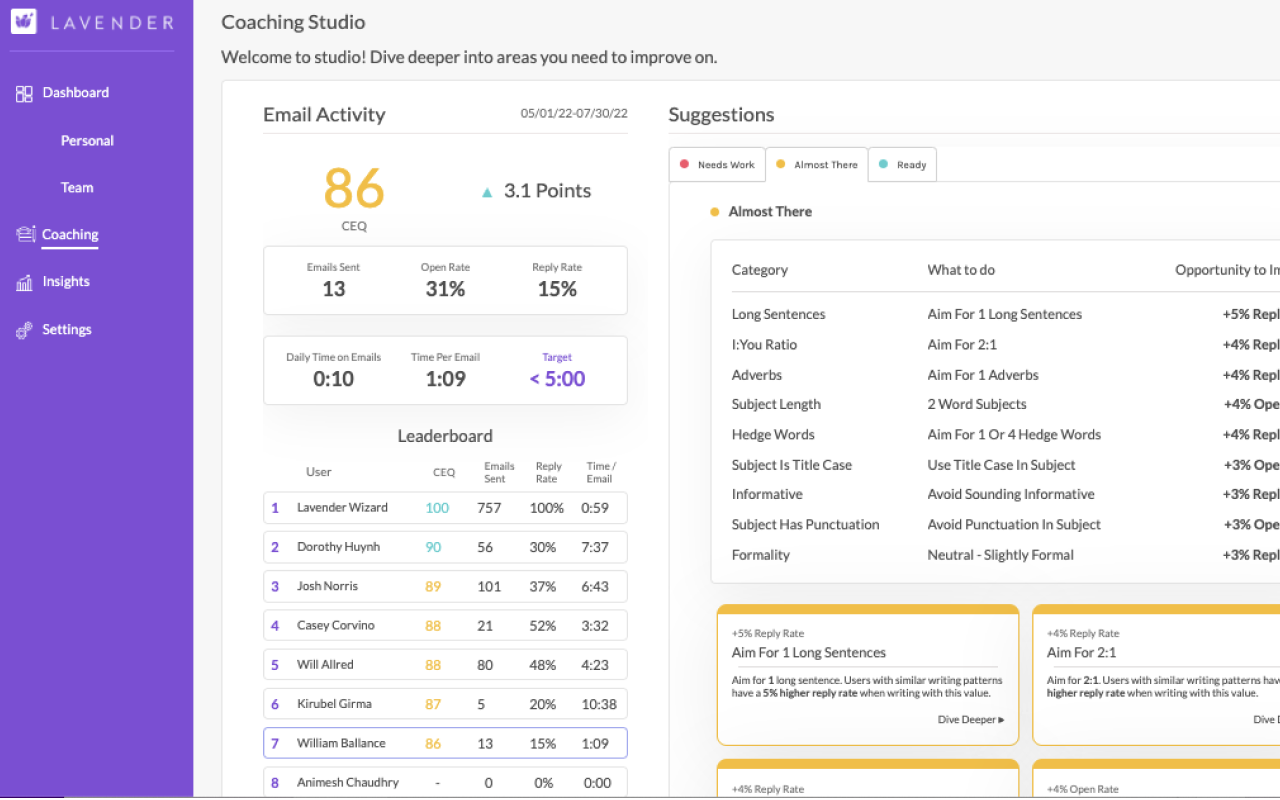Select Dorothy Huynh leaderboard row
The height and width of the screenshot is (800, 1280).
(445, 547)
